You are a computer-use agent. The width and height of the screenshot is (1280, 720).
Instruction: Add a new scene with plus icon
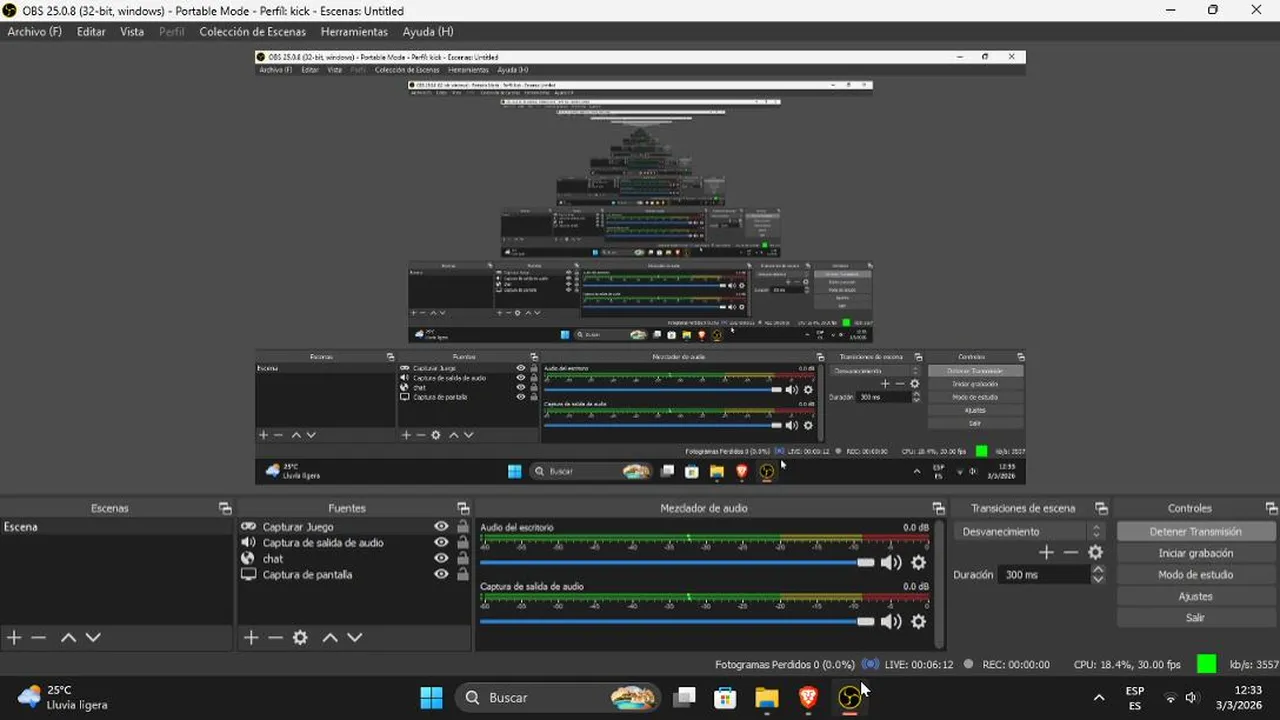click(14, 637)
